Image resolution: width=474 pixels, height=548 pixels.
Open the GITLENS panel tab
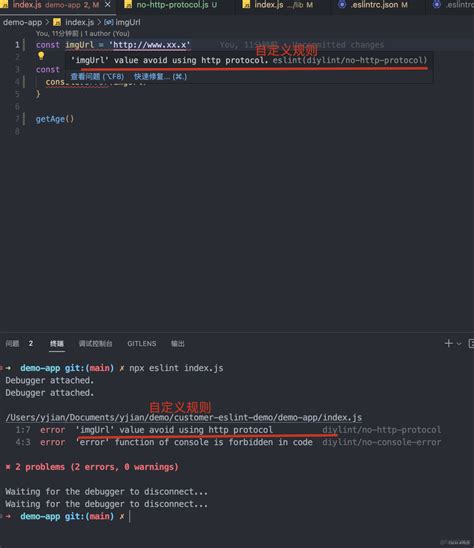142,344
